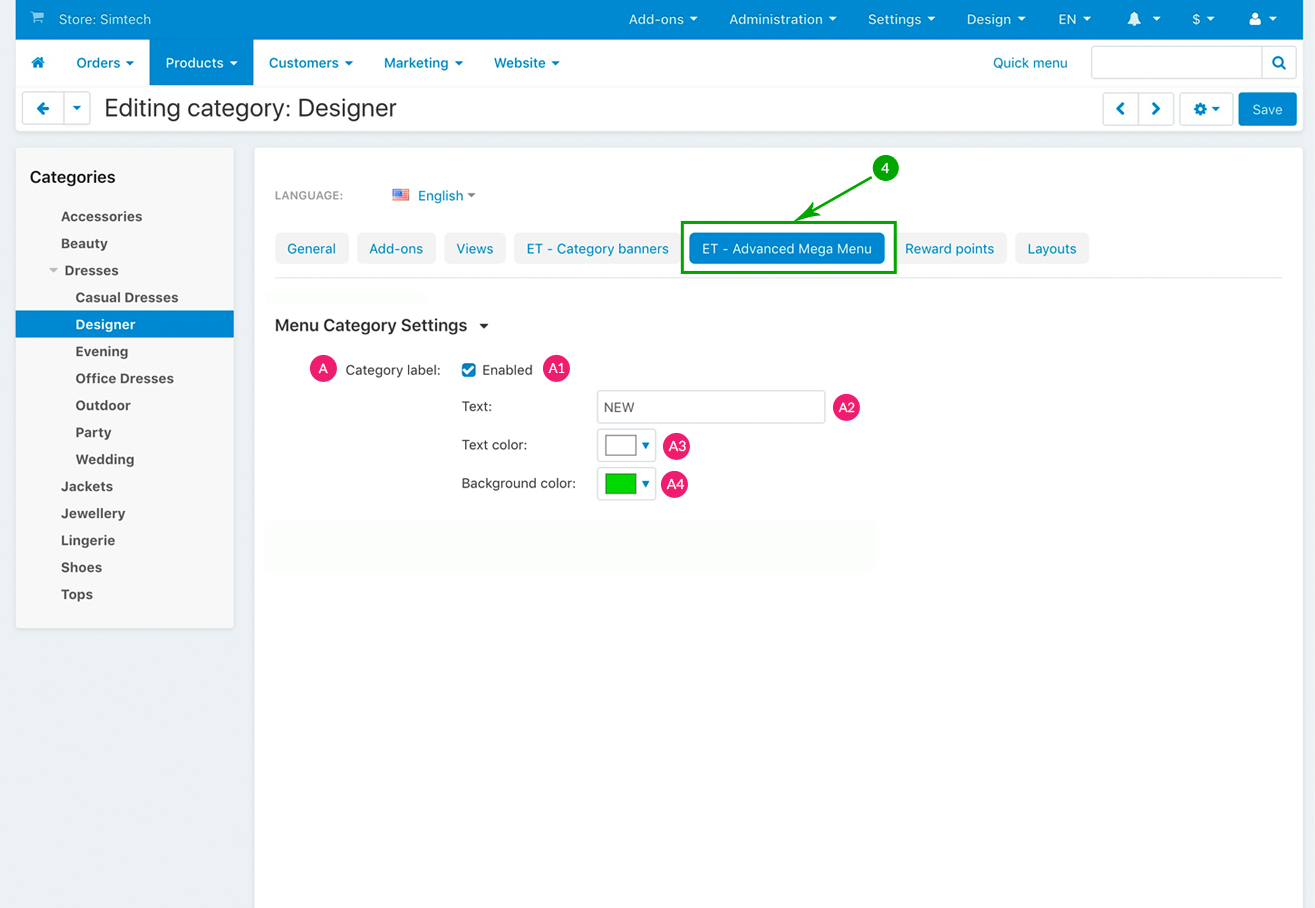Screen dimensions: 1315x908
Task: Switch to the ET - Category banners tab
Action: (x=597, y=249)
